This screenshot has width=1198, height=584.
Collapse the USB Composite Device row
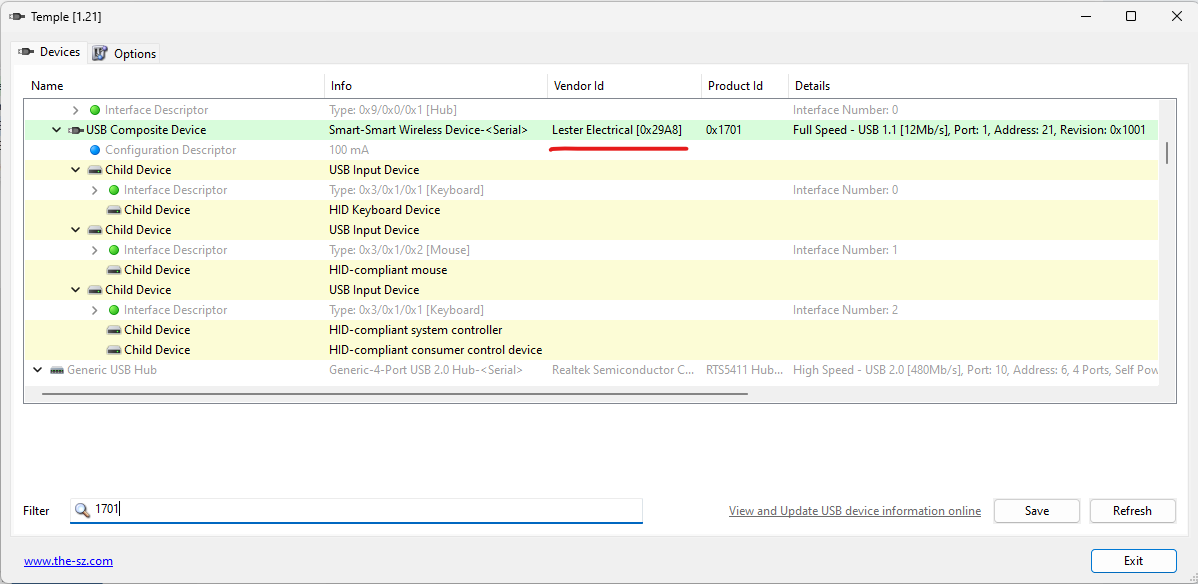tap(57, 130)
